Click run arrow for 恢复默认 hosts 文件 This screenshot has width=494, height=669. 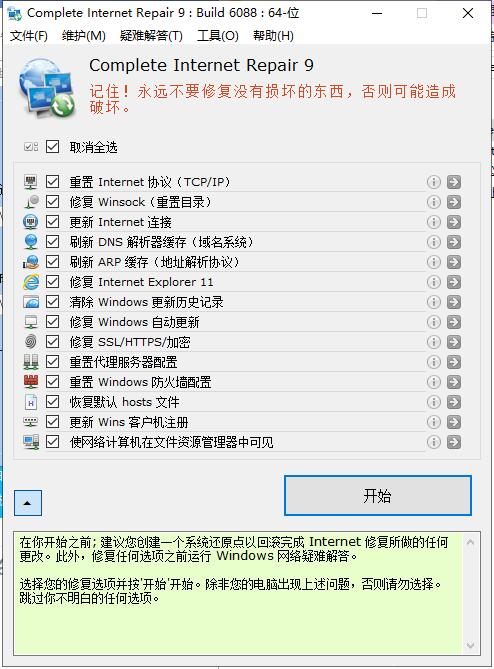pos(454,402)
